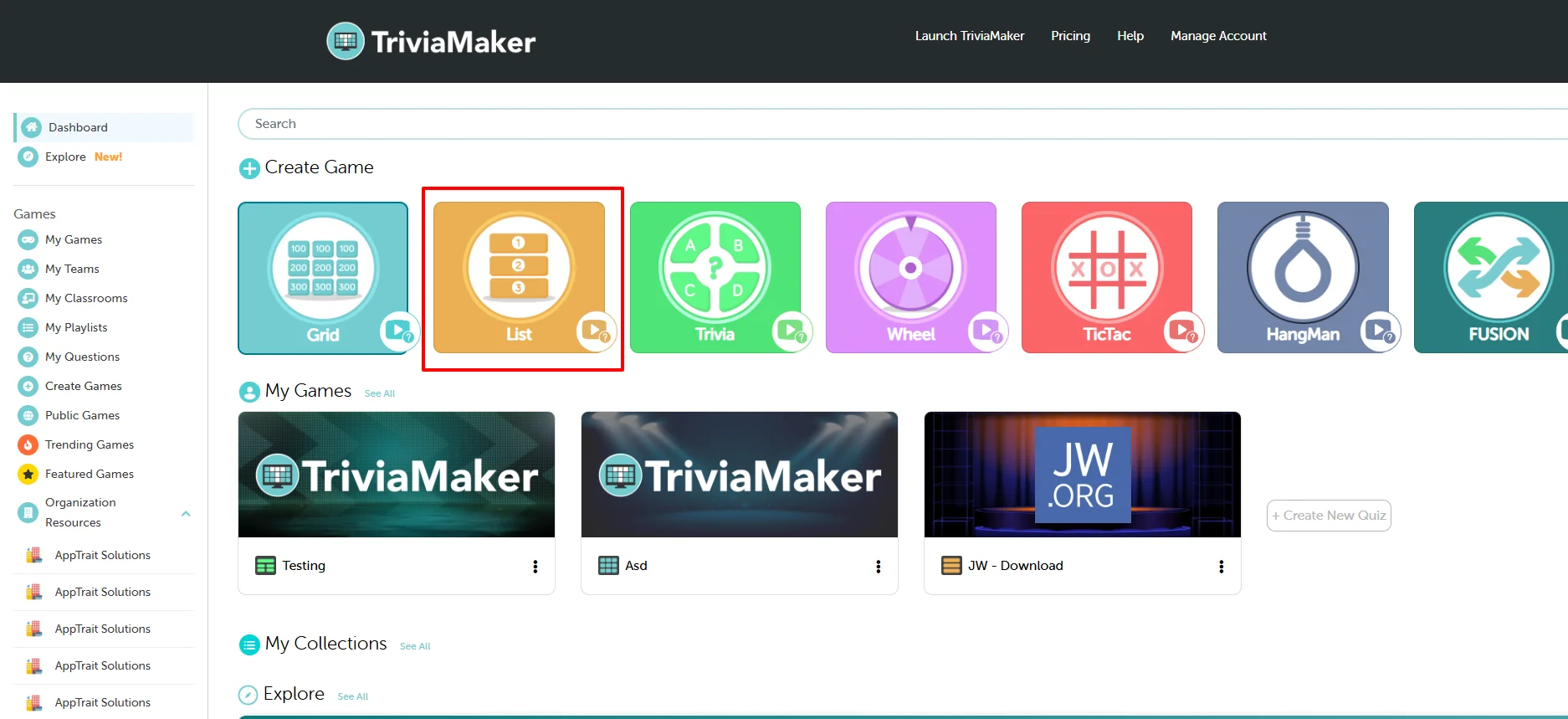The image size is (1568, 719).
Task: Click the My Playlists sidebar icon
Action: tap(28, 327)
